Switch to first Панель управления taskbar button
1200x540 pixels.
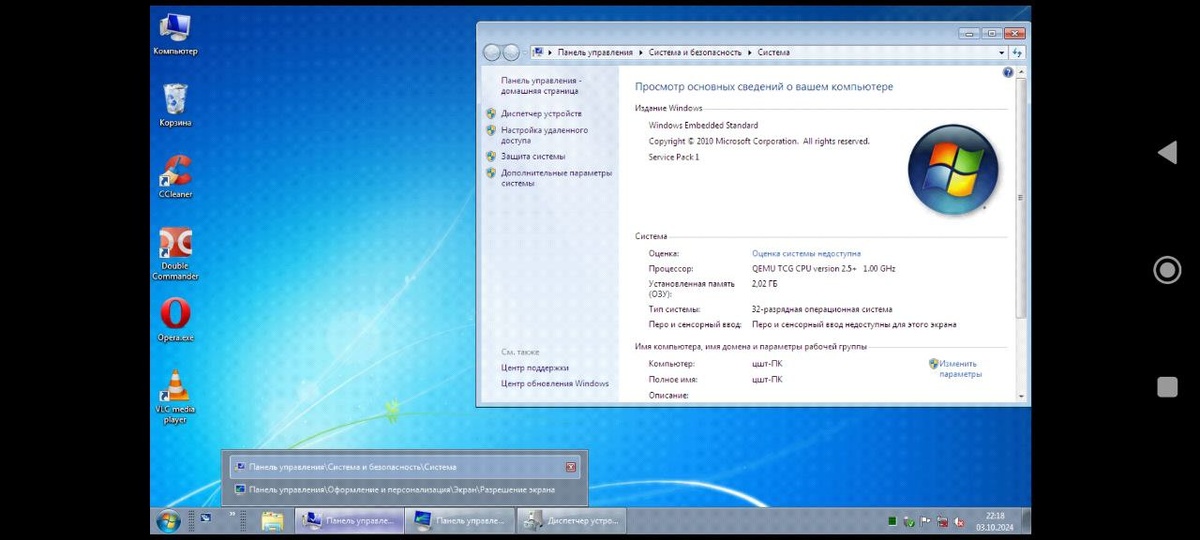(349, 520)
